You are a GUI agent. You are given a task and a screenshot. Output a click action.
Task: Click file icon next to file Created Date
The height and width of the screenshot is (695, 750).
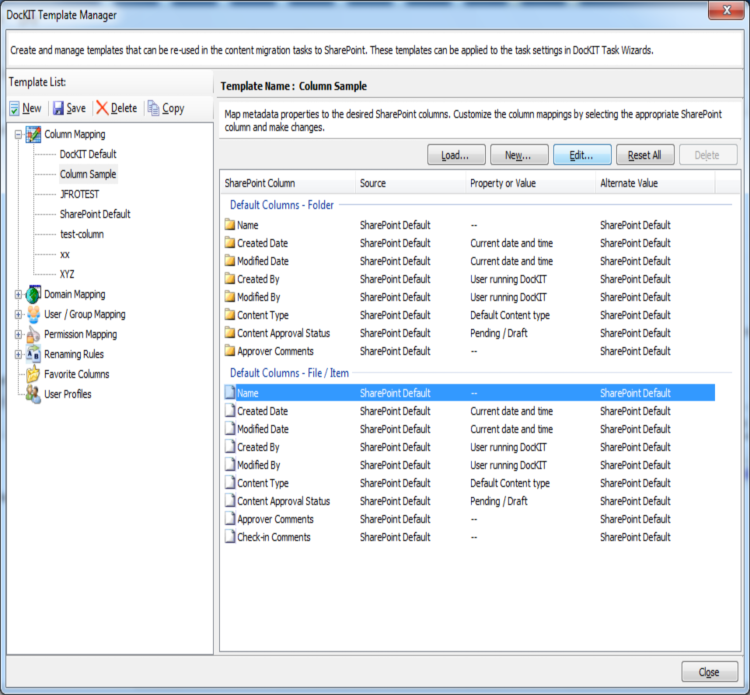point(230,411)
